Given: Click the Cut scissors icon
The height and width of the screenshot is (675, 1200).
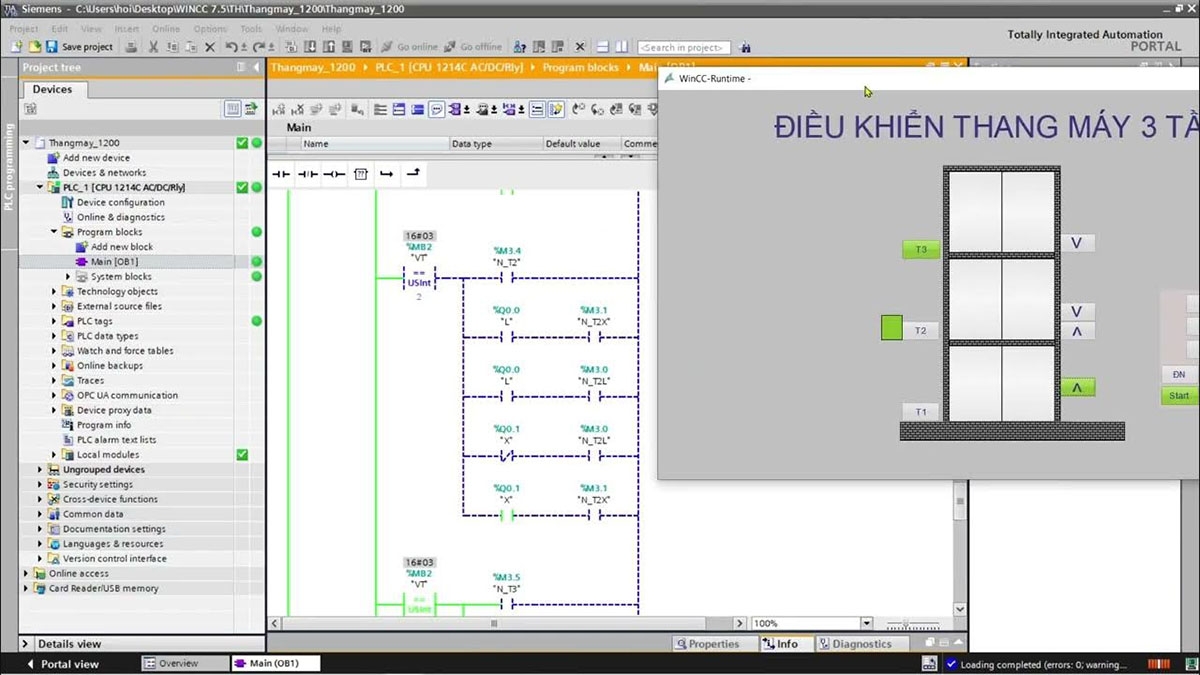Looking at the screenshot, I should (154, 47).
